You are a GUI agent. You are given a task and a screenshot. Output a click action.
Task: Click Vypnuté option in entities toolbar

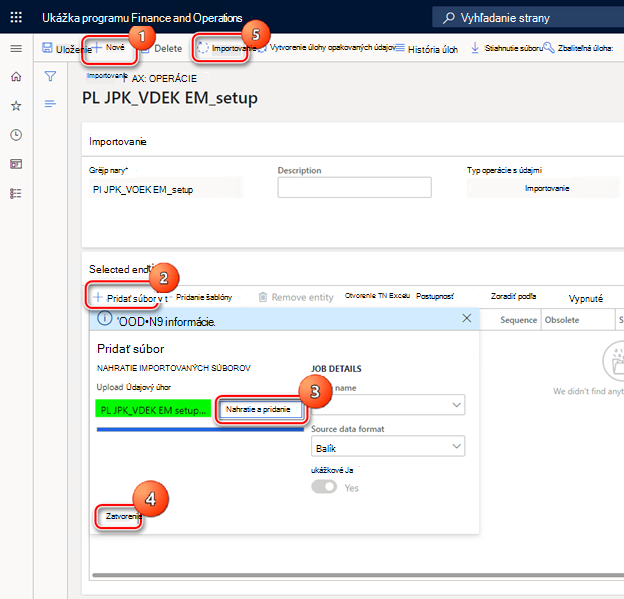tap(585, 299)
